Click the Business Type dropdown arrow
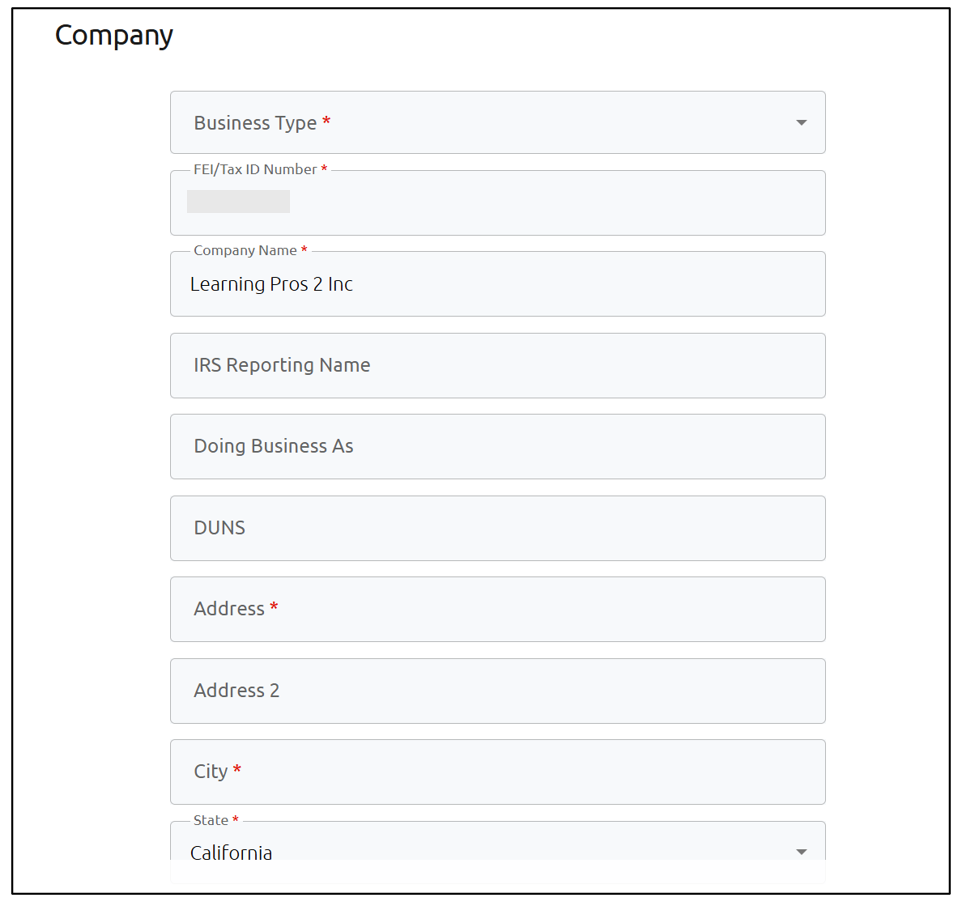This screenshot has height=904, width=970. coord(801,123)
